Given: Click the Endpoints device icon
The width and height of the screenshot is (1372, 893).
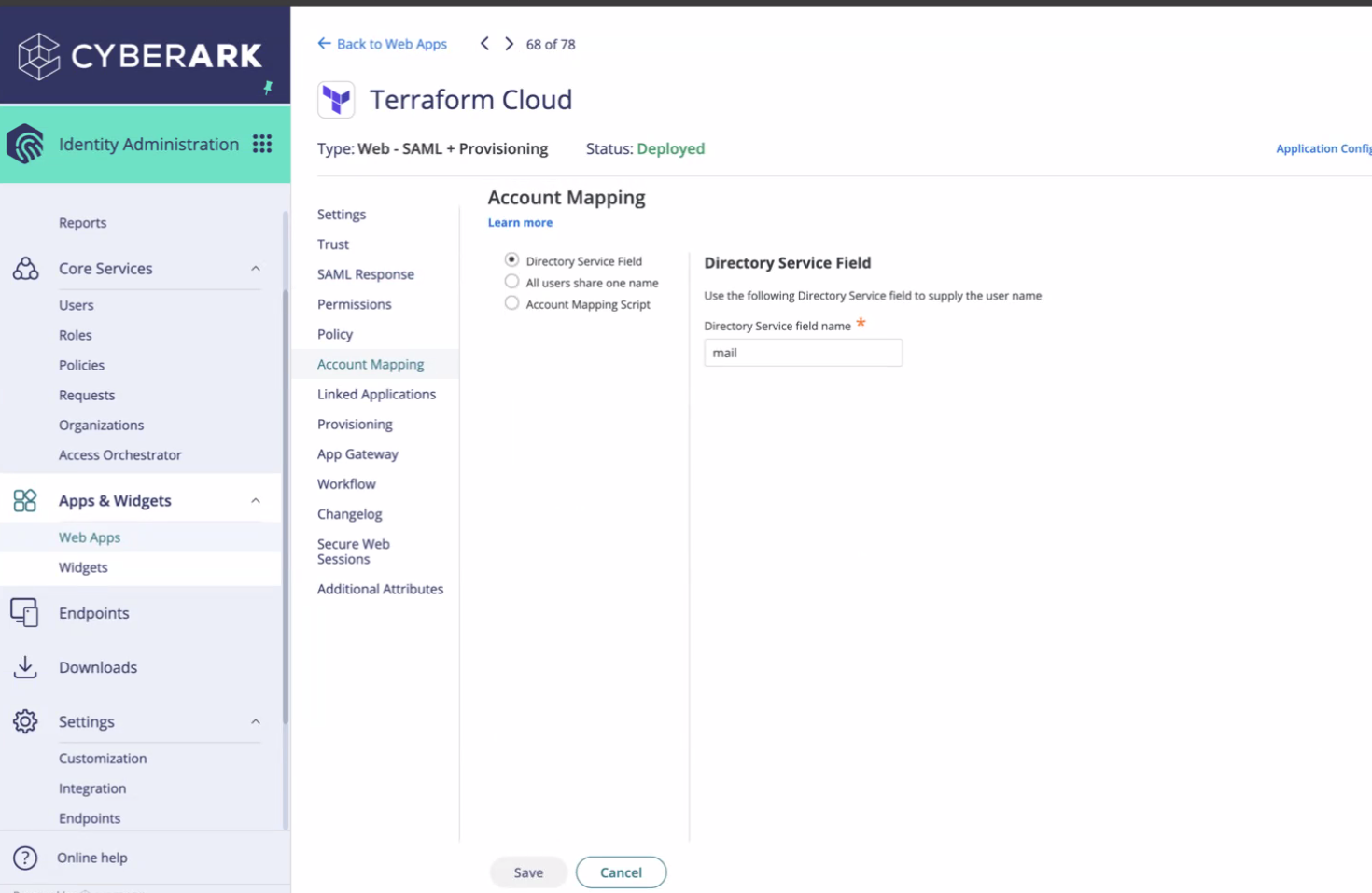Looking at the screenshot, I should [x=25, y=613].
